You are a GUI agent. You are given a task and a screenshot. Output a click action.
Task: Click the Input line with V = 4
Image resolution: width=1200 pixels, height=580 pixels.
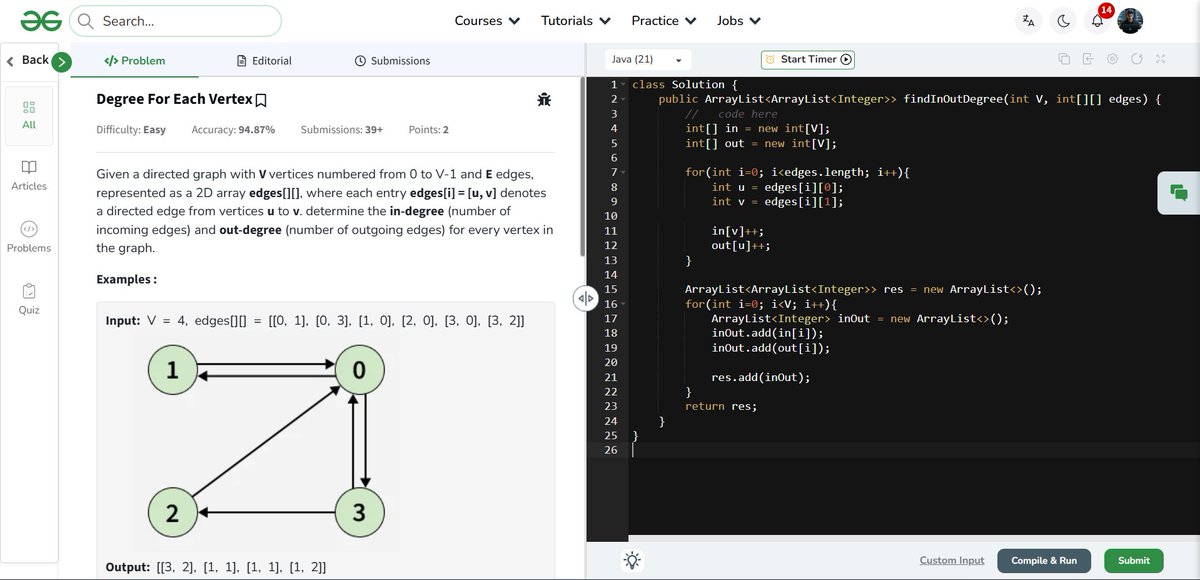[x=315, y=320]
